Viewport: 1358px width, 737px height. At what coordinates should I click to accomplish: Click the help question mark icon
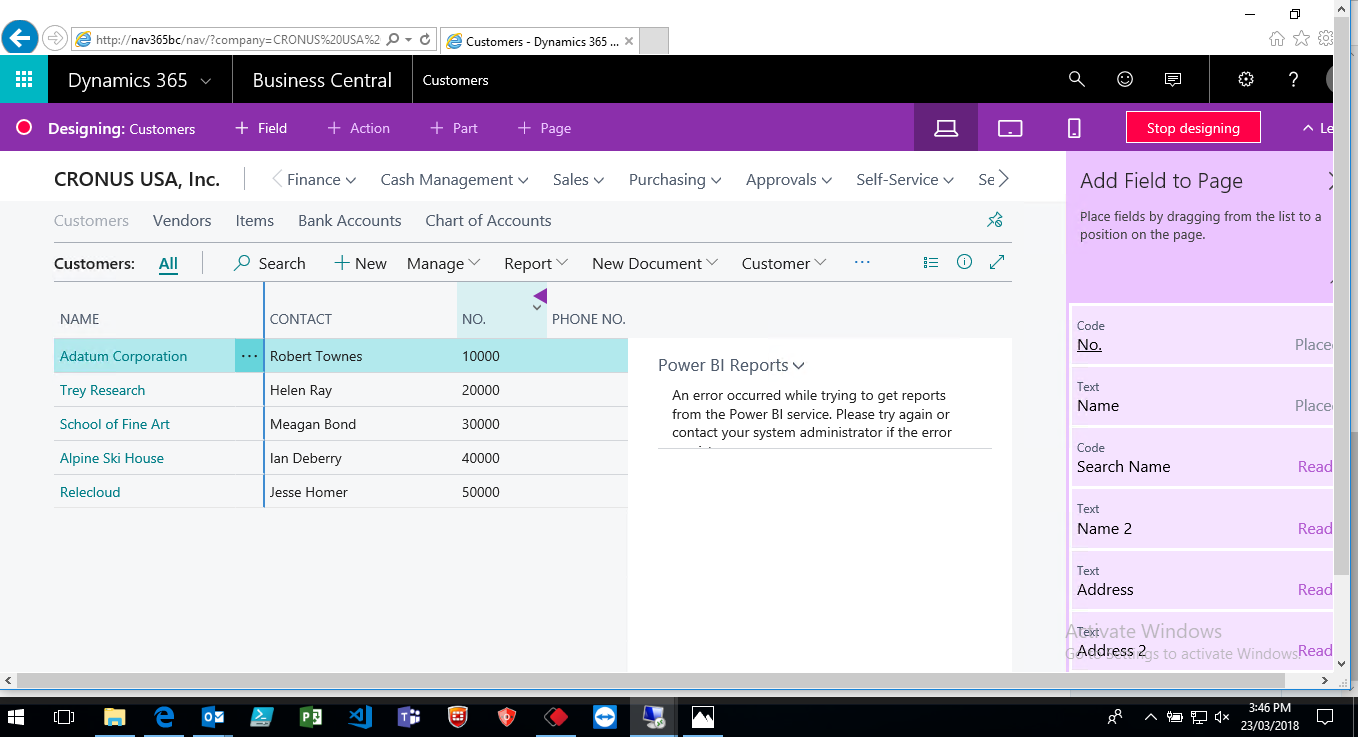(1293, 80)
